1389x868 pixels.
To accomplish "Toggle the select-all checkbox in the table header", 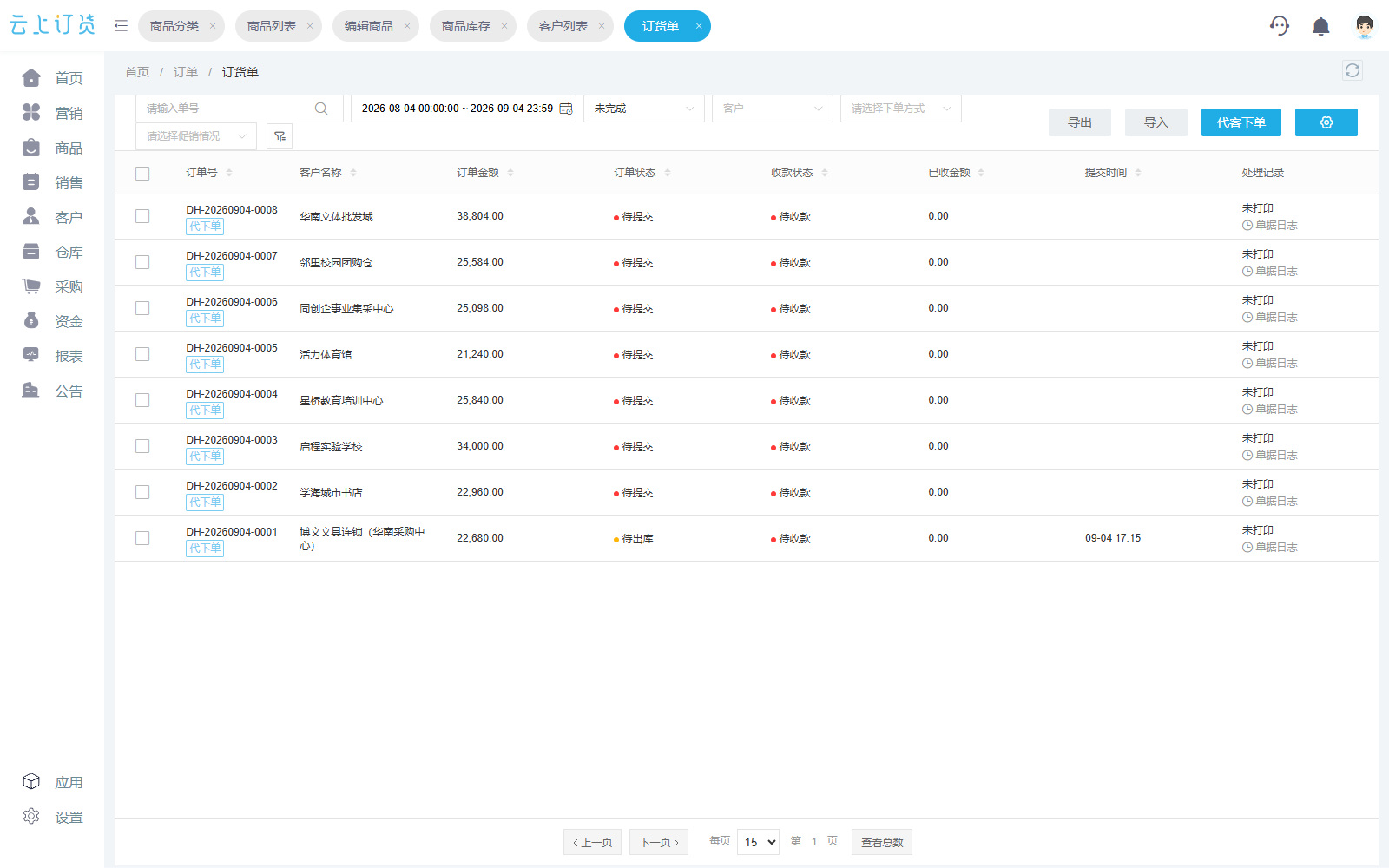I will click(x=142, y=174).
